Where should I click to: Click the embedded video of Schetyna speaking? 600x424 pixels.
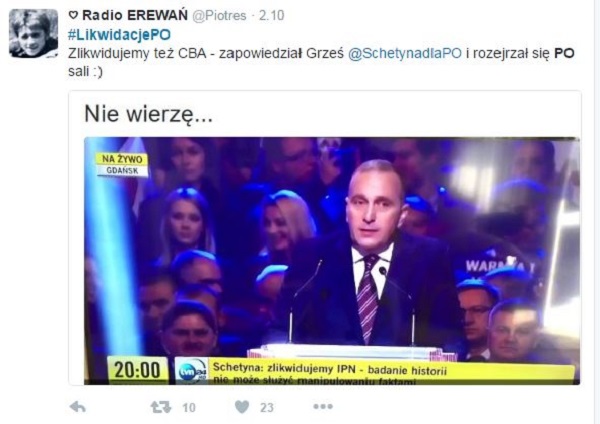[332, 261]
